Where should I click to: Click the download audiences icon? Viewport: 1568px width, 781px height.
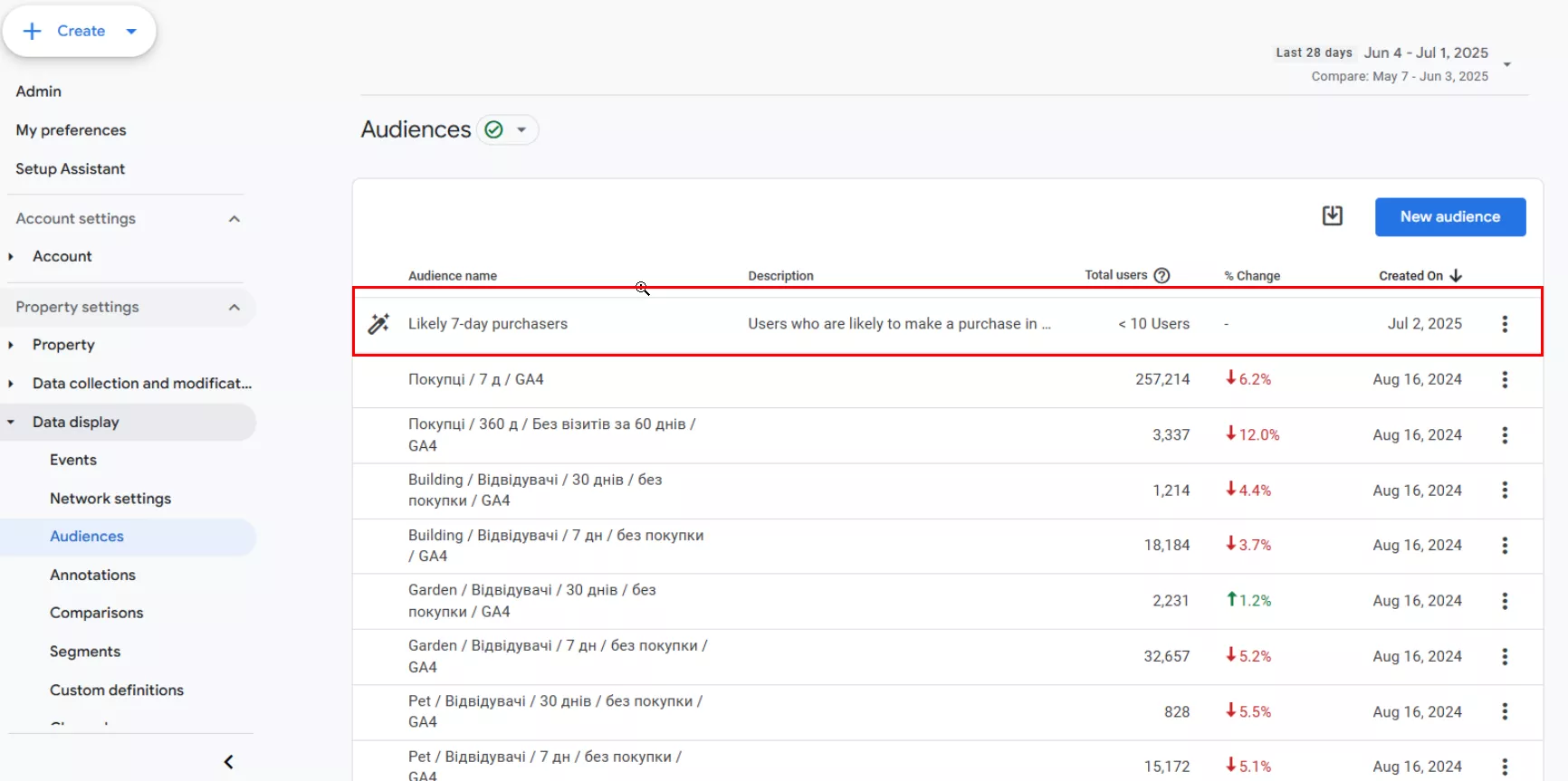click(1332, 216)
